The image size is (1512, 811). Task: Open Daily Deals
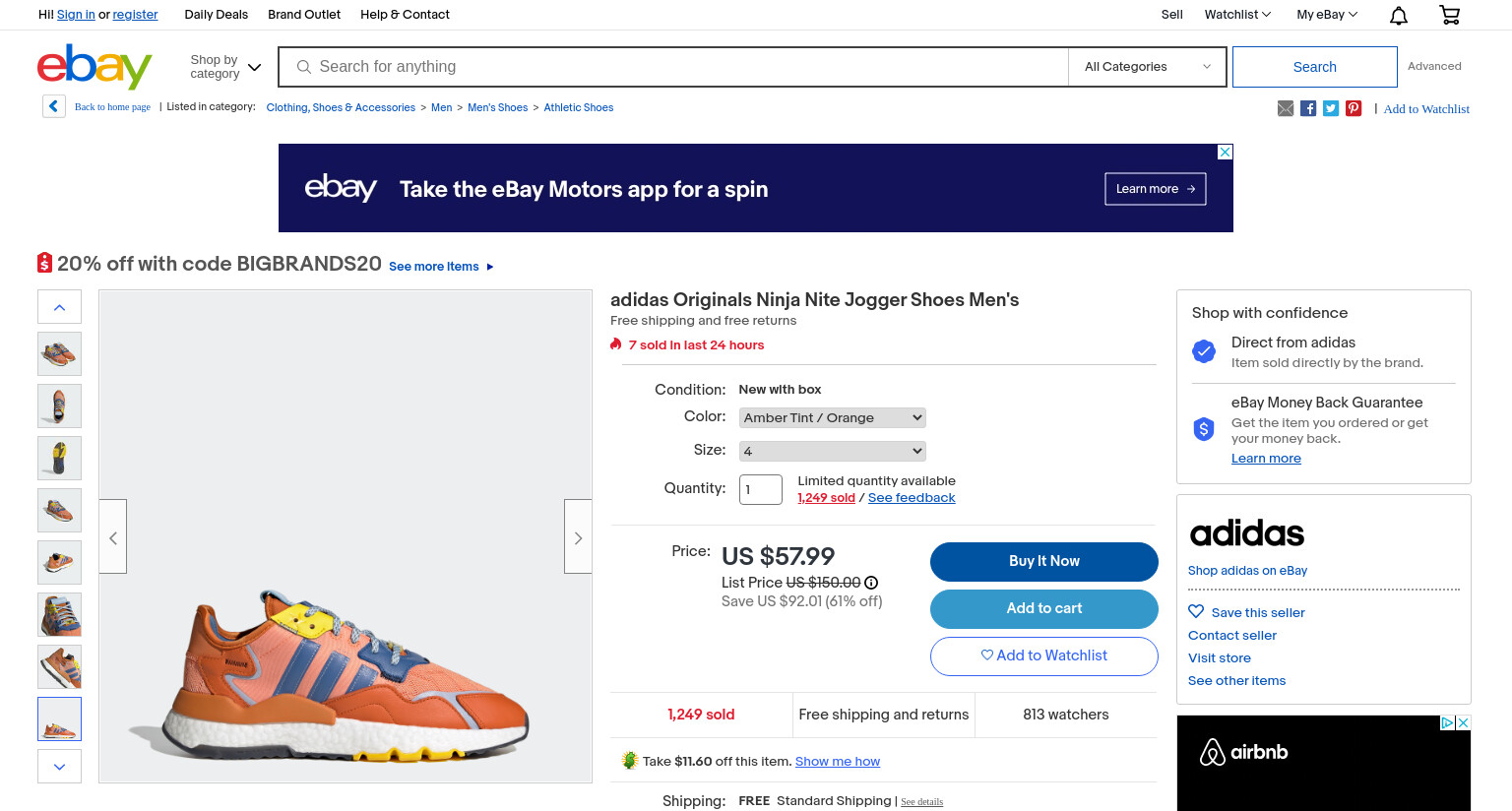coord(216,15)
